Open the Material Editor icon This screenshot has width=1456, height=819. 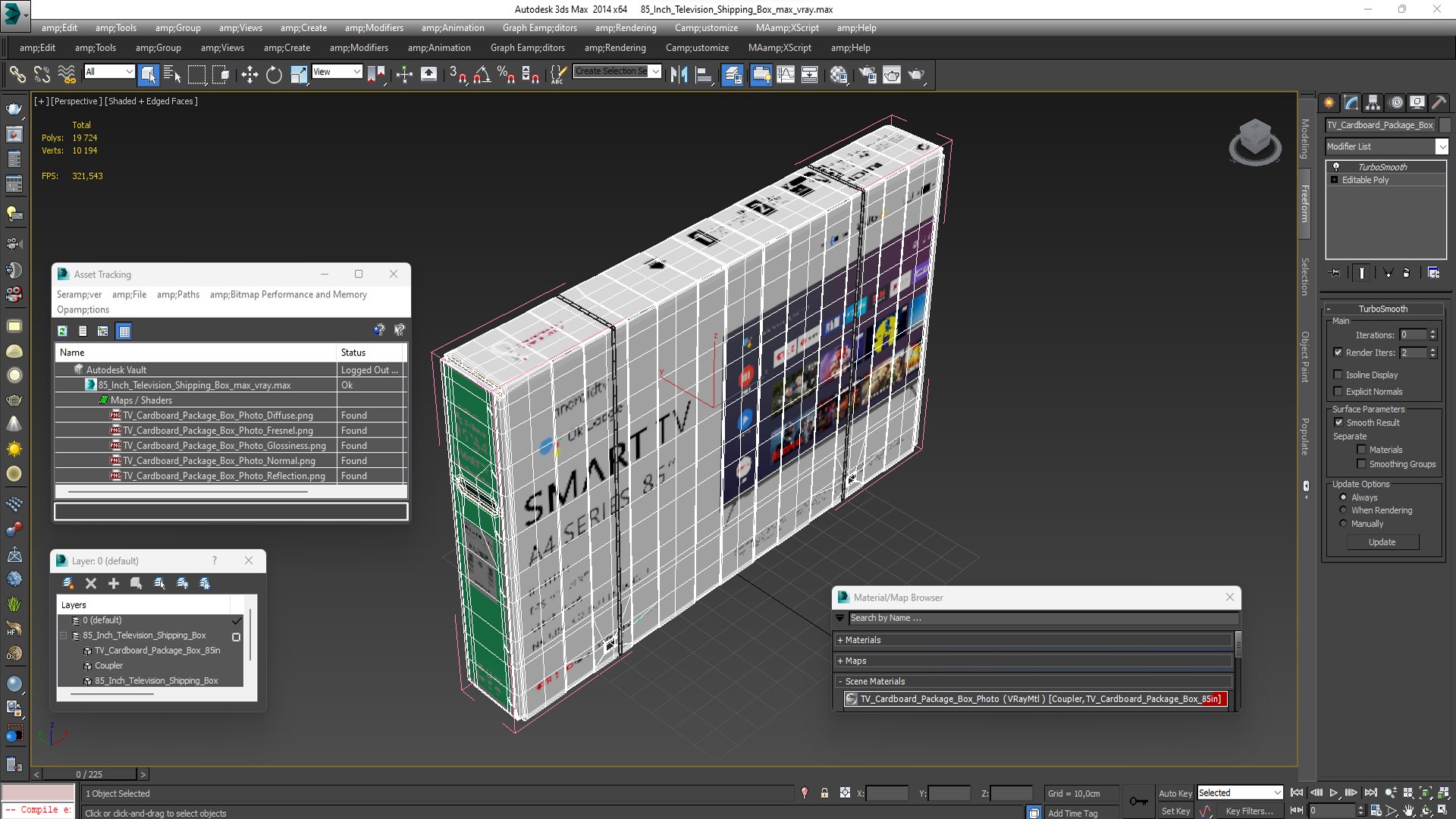coord(838,74)
